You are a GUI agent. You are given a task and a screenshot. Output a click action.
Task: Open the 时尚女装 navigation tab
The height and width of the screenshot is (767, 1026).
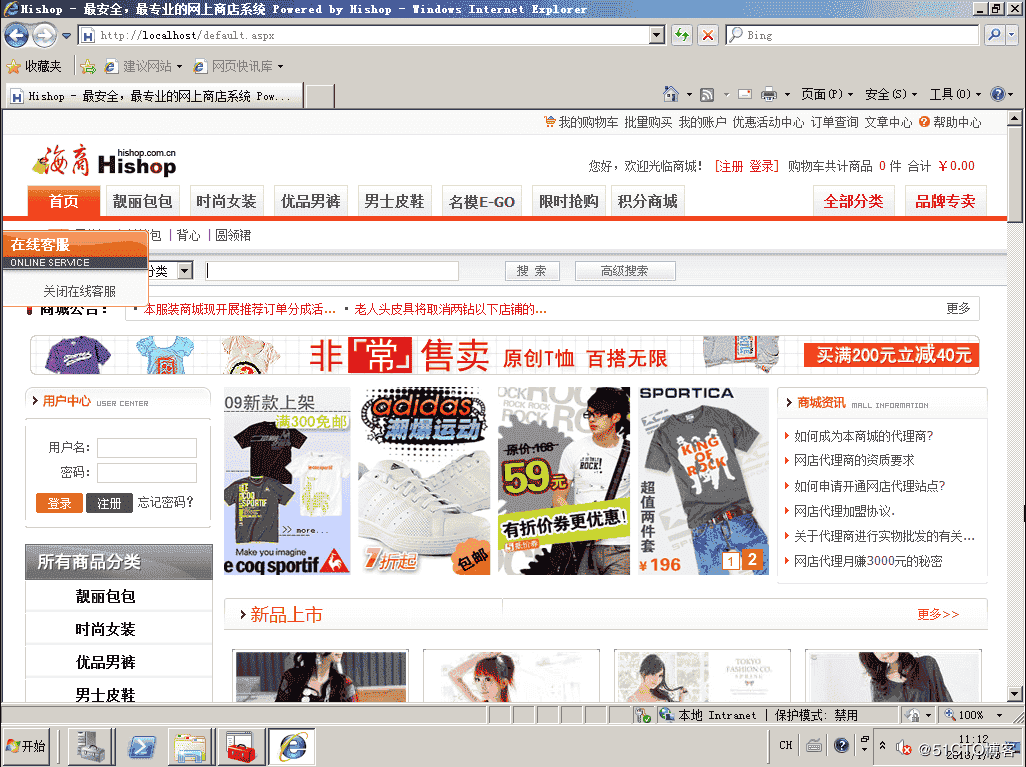pos(226,202)
